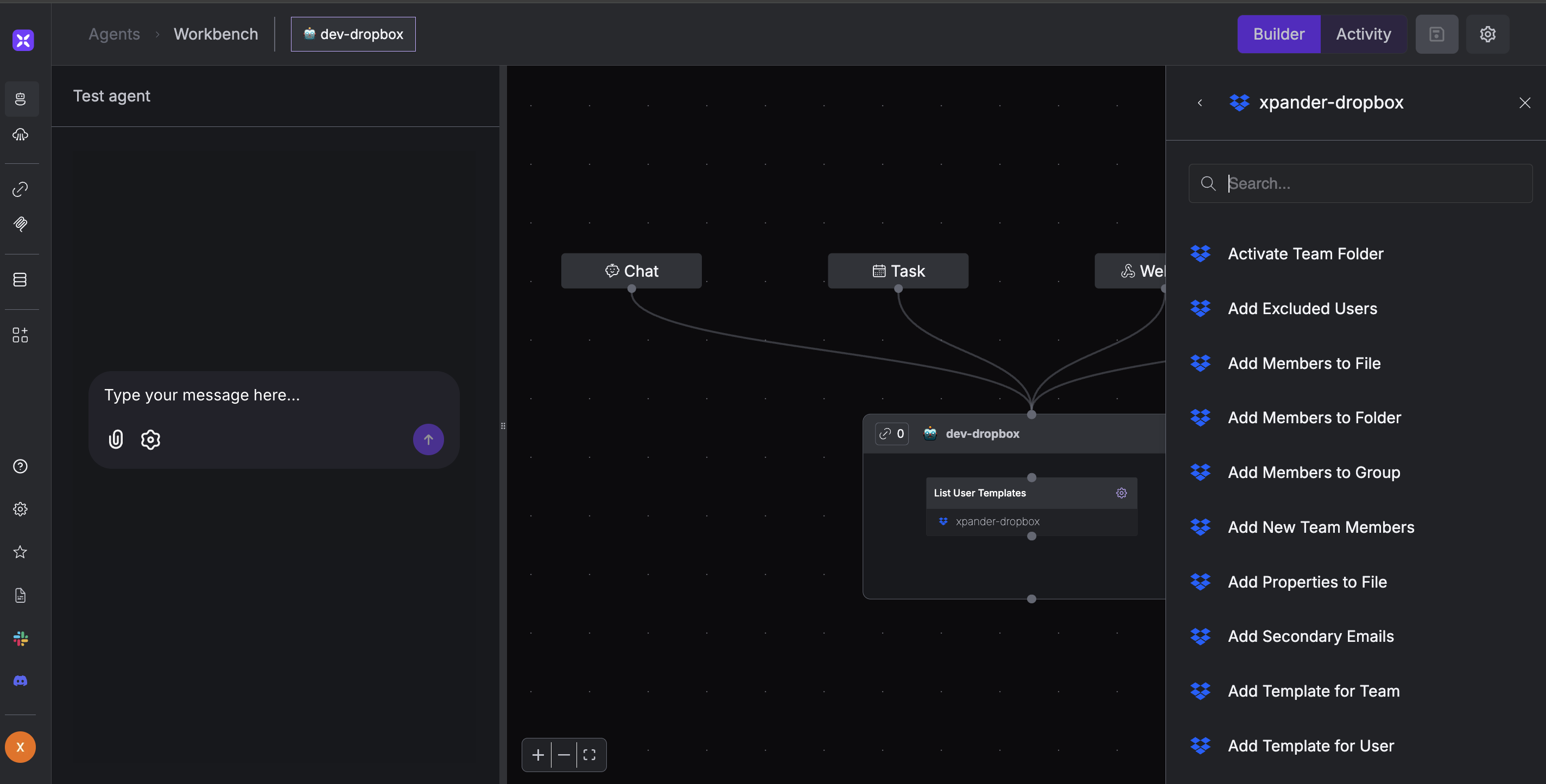
Task: Click panel resize handle between chat and canvas
Action: point(503,426)
